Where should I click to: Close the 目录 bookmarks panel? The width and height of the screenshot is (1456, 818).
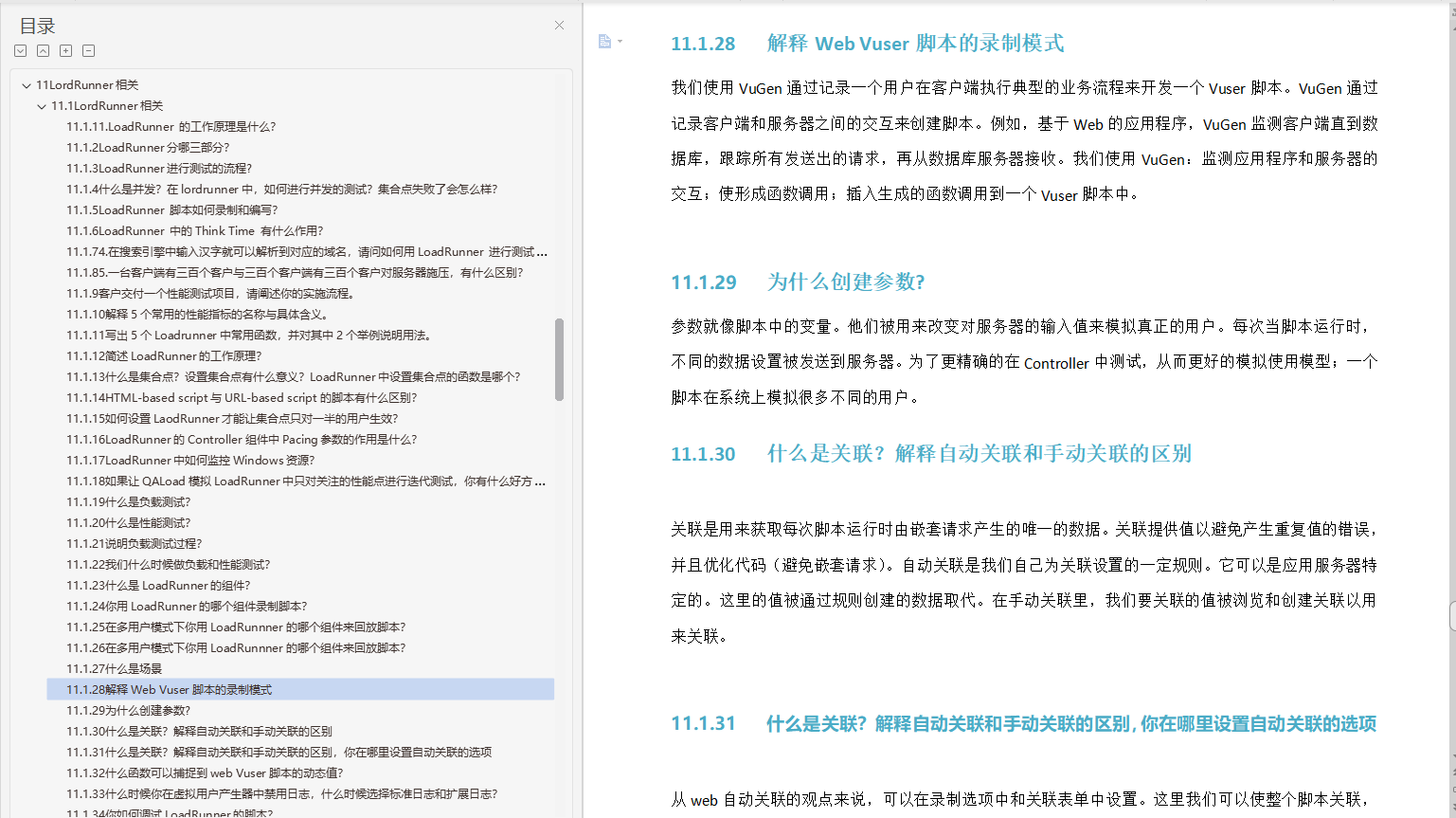tap(558, 25)
